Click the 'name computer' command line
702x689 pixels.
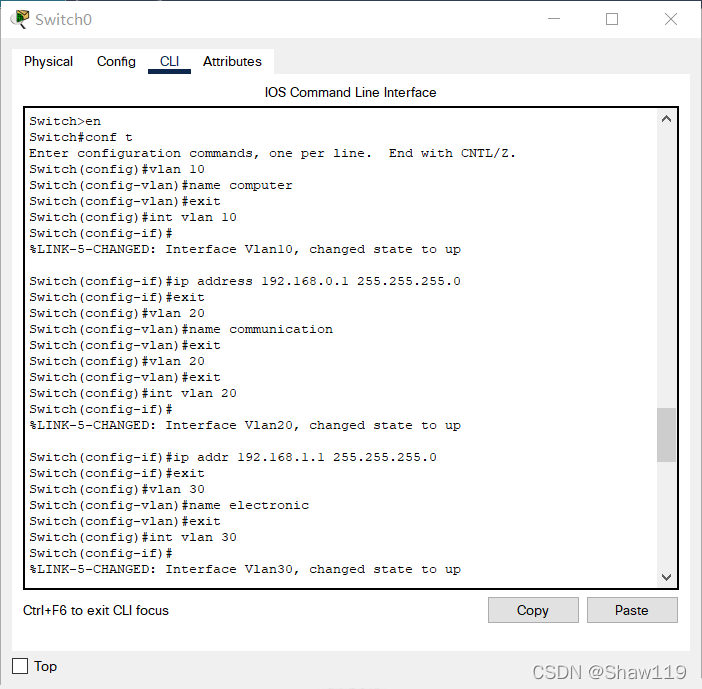pos(161,185)
